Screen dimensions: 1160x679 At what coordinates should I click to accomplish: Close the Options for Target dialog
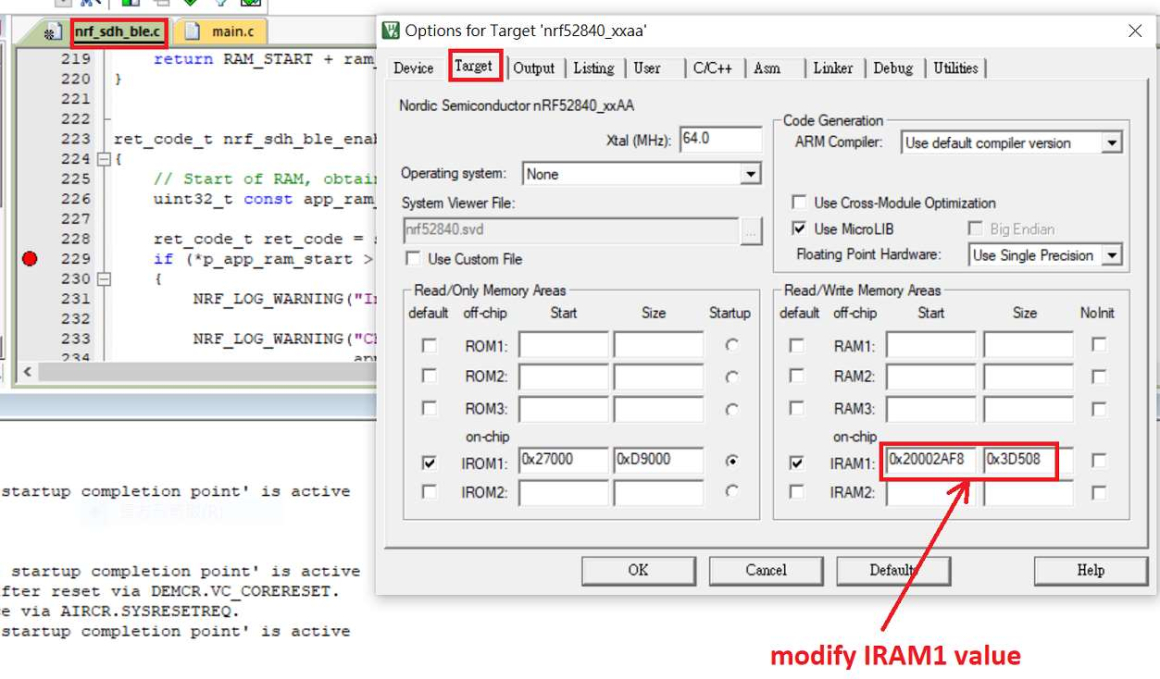[1135, 31]
